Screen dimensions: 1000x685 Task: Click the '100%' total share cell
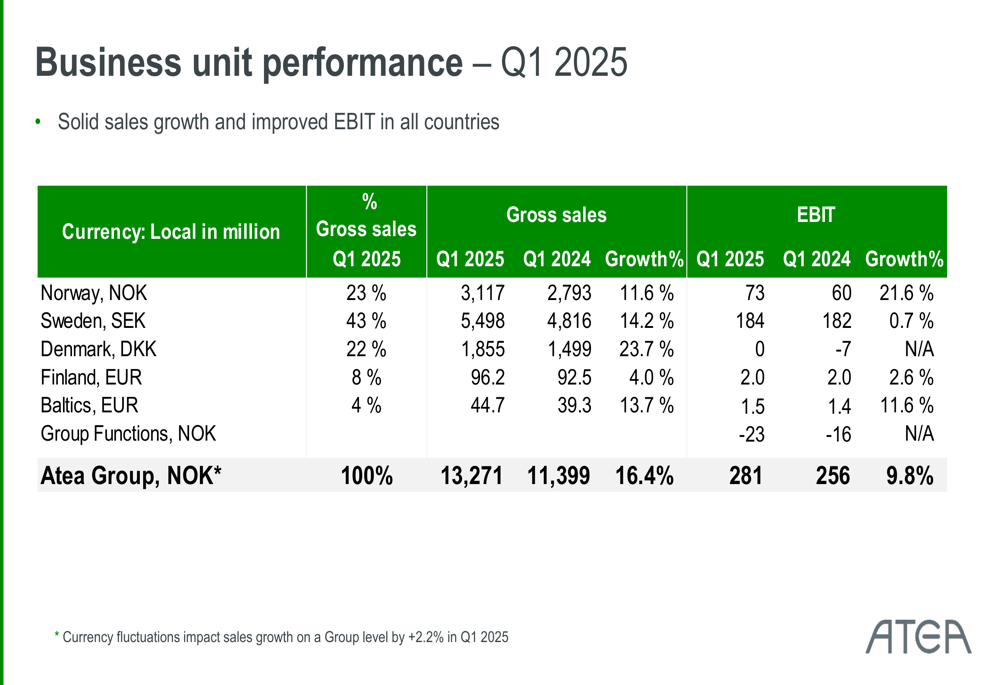[x=367, y=476]
